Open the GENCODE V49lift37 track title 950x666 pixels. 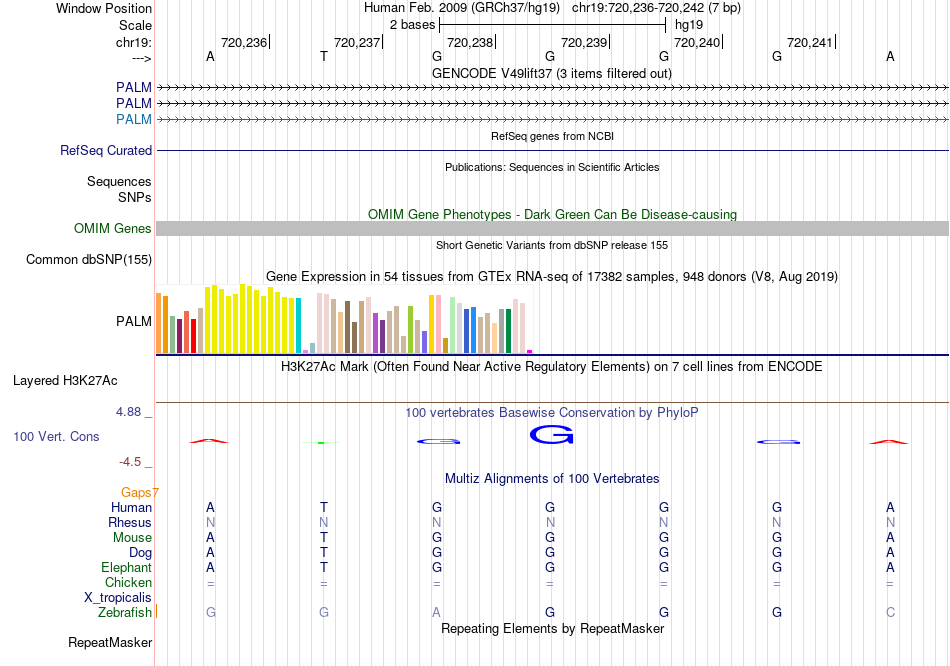(552, 73)
